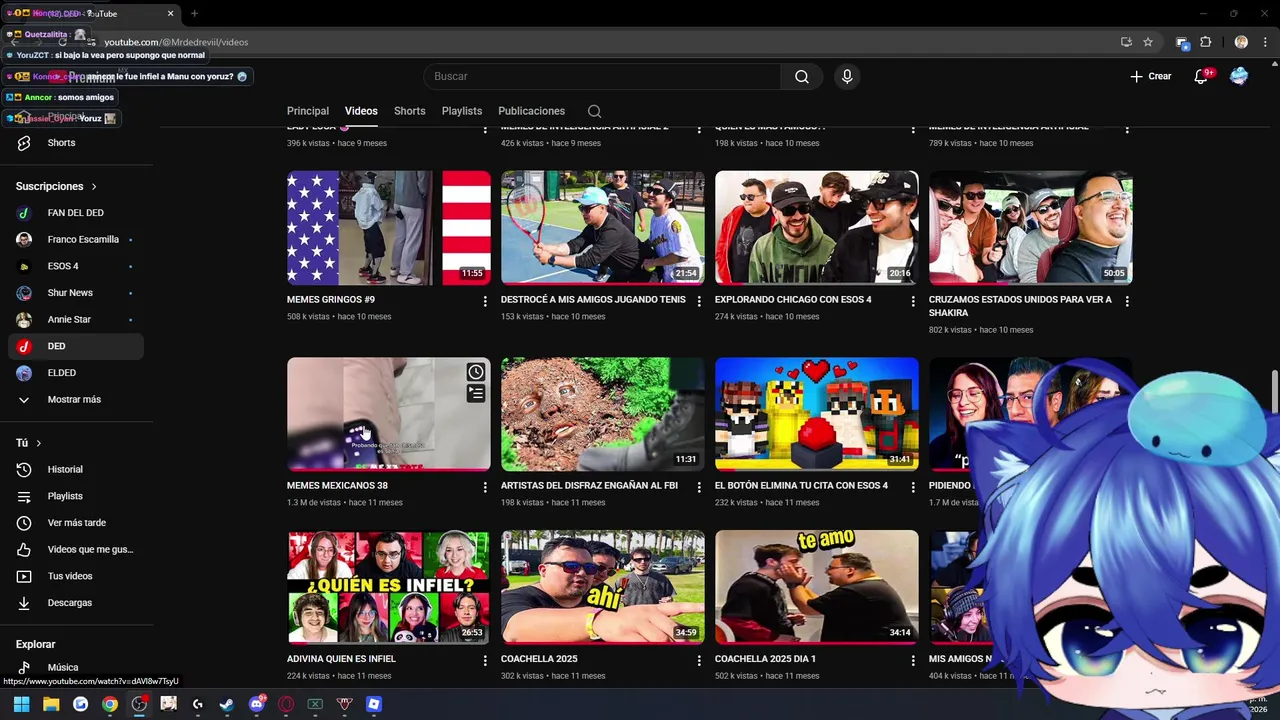This screenshot has width=1280, height=720.
Task: Play EXPLORANDO CHICAGO thumbnail
Action: tap(817, 228)
